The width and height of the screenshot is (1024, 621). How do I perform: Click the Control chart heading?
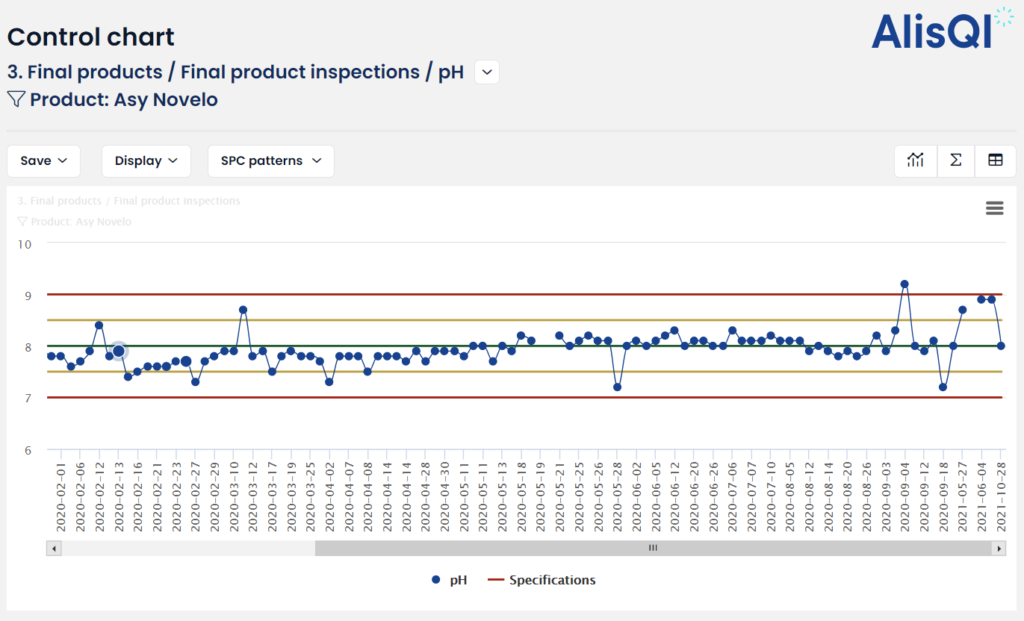click(x=90, y=37)
